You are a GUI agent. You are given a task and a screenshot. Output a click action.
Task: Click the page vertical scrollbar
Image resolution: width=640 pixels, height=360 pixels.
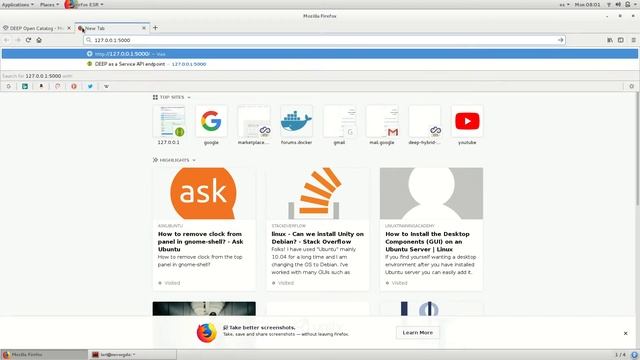point(638,149)
